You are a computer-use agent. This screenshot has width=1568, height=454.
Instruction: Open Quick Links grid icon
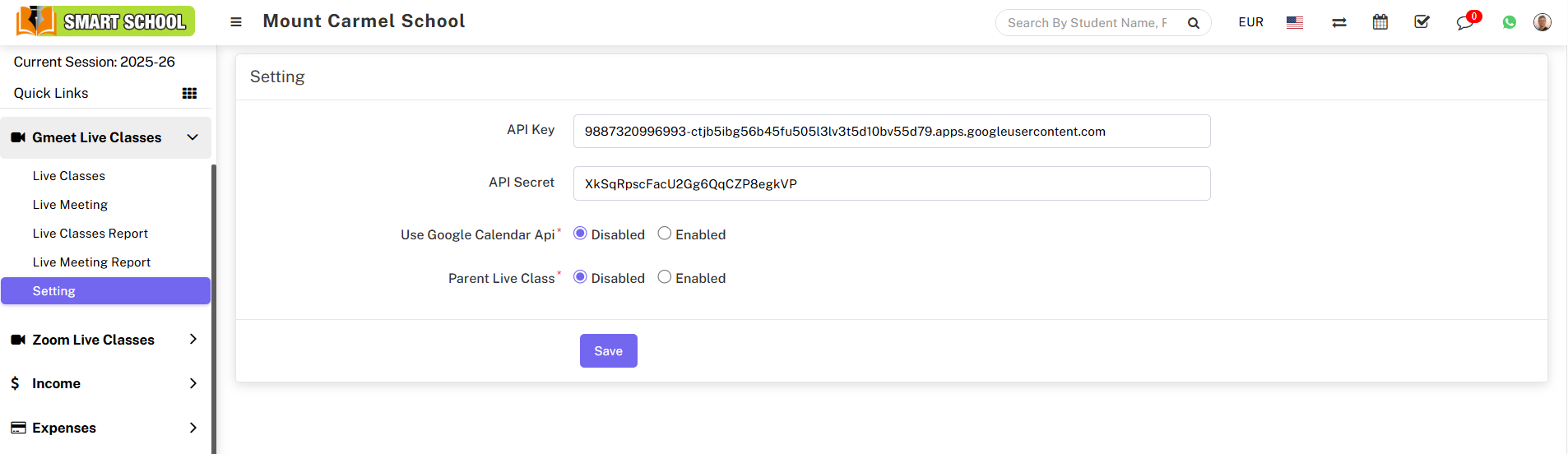(x=189, y=94)
